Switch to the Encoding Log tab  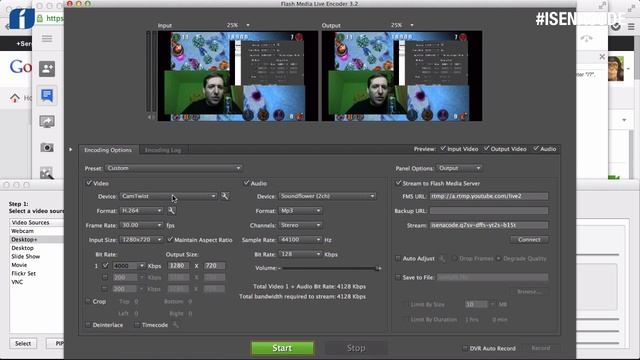(163, 150)
